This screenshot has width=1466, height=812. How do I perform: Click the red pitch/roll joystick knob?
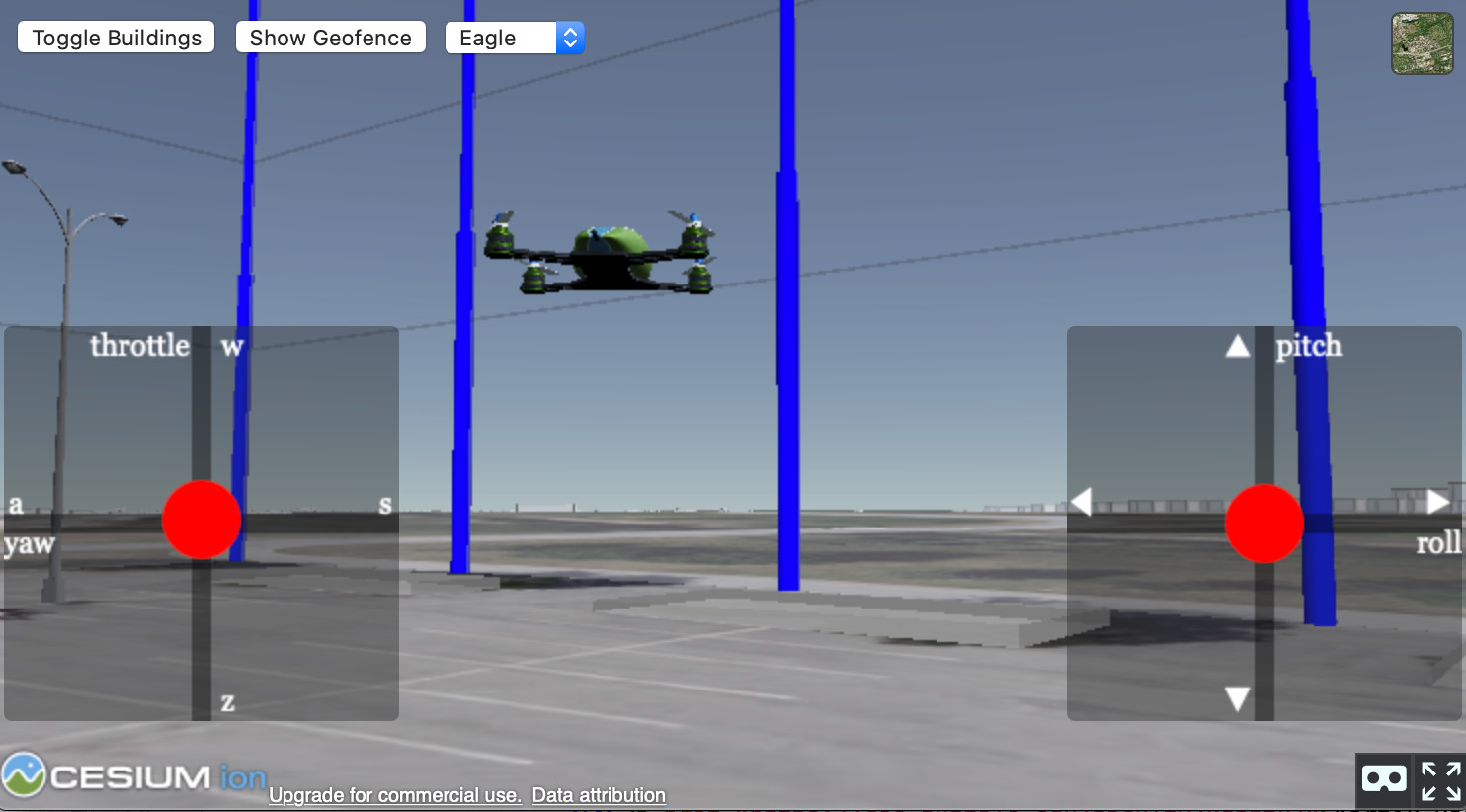1263,523
